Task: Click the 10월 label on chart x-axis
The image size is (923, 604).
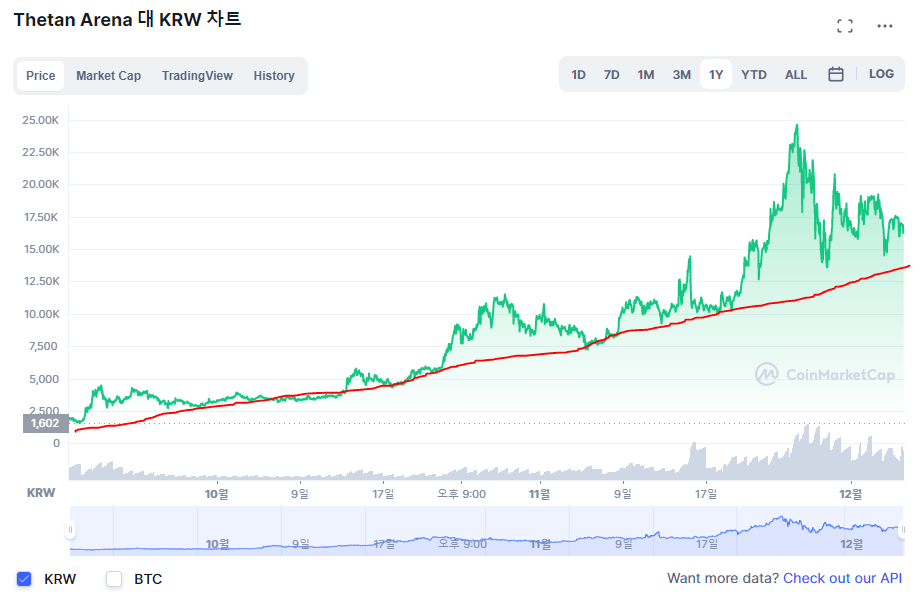Action: tap(217, 494)
